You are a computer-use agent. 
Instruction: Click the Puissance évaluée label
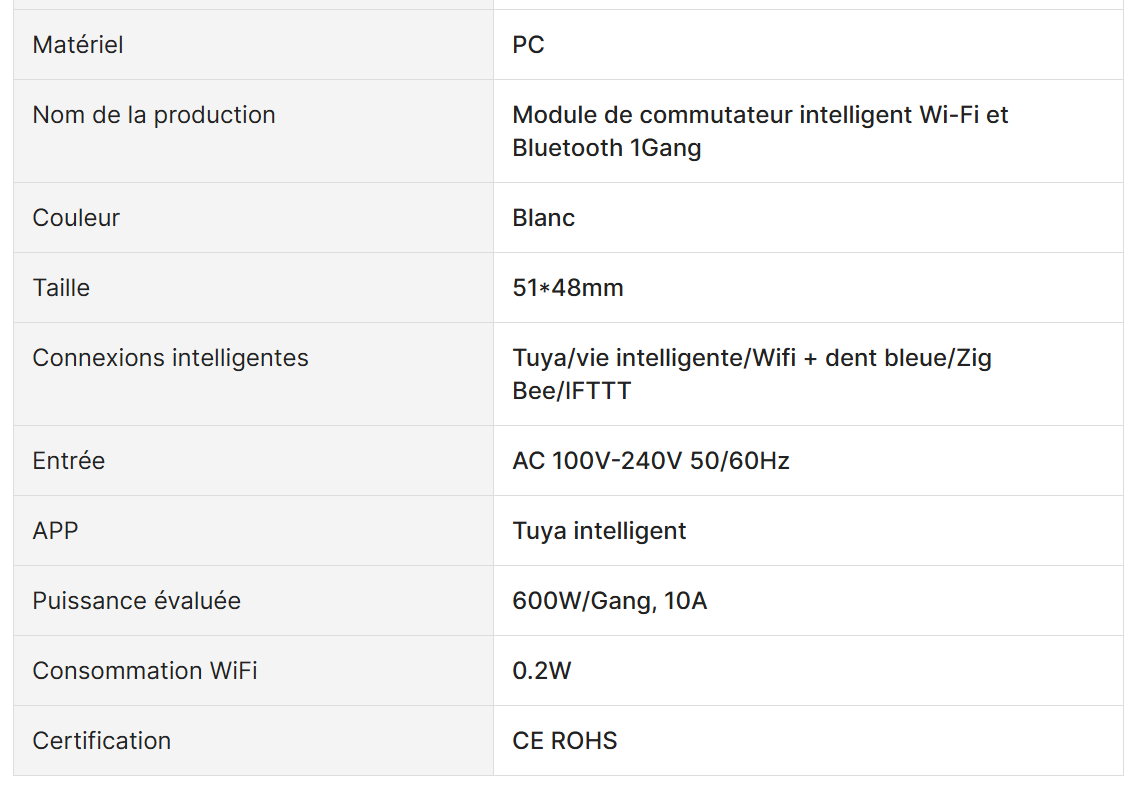point(137,601)
